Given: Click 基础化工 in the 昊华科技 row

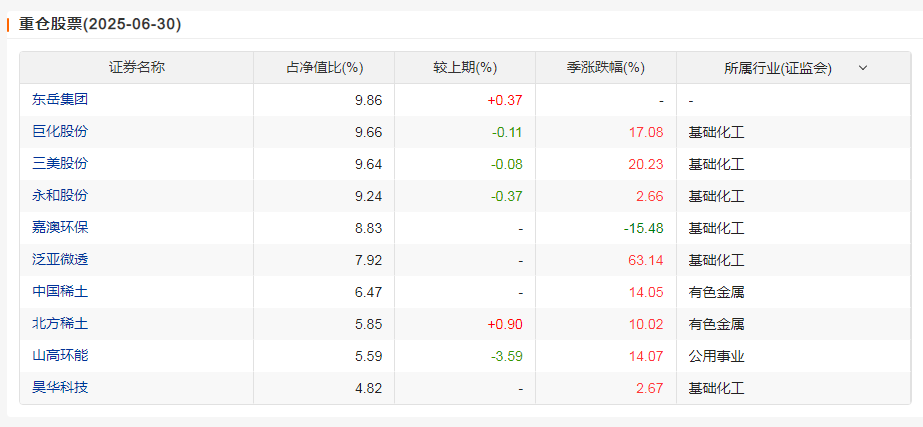Looking at the screenshot, I should click(716, 389).
